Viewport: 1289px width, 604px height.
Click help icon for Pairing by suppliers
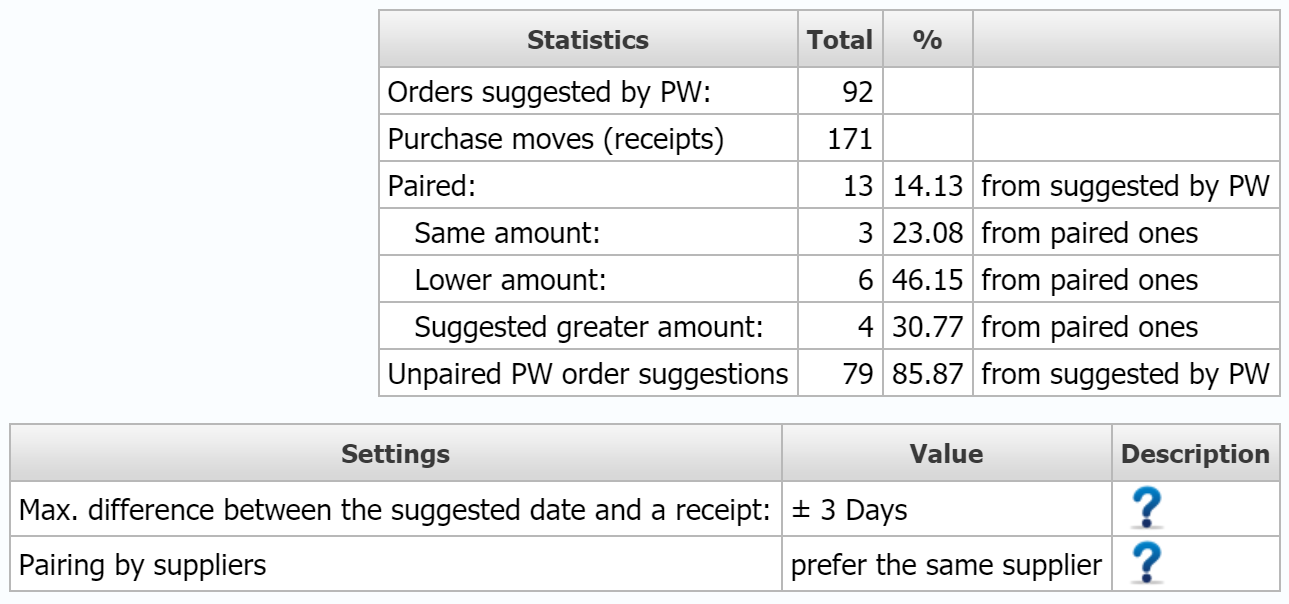pos(1146,565)
